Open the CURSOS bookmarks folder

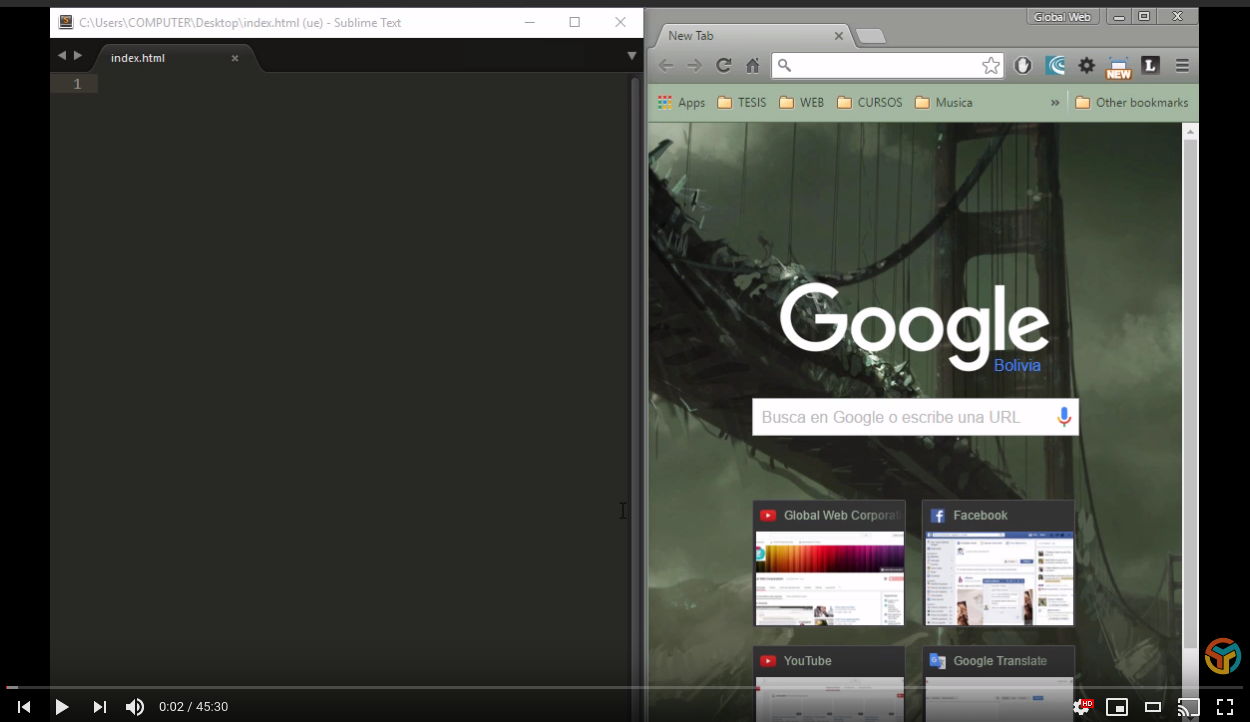(870, 102)
